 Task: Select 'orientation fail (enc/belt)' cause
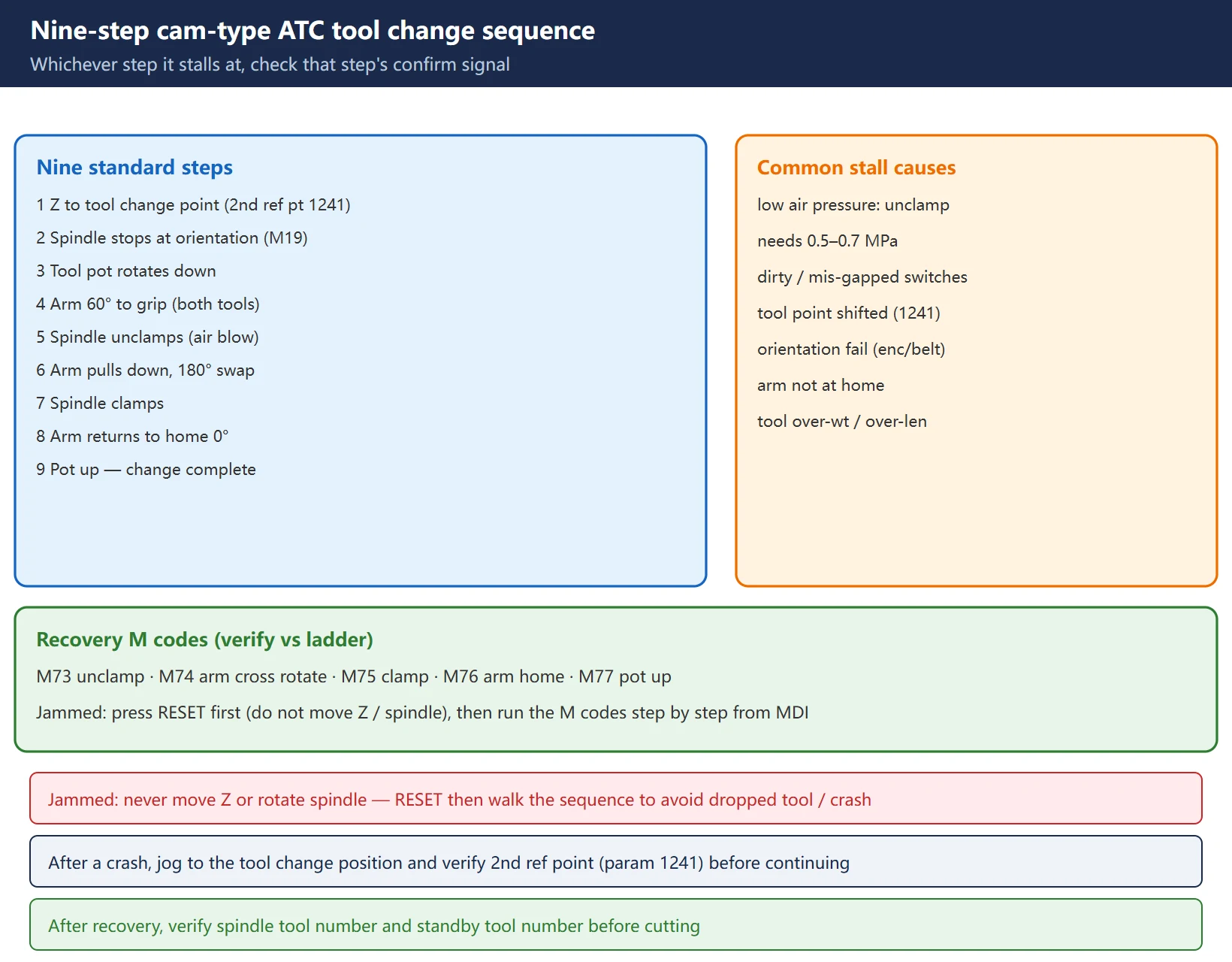click(x=851, y=349)
